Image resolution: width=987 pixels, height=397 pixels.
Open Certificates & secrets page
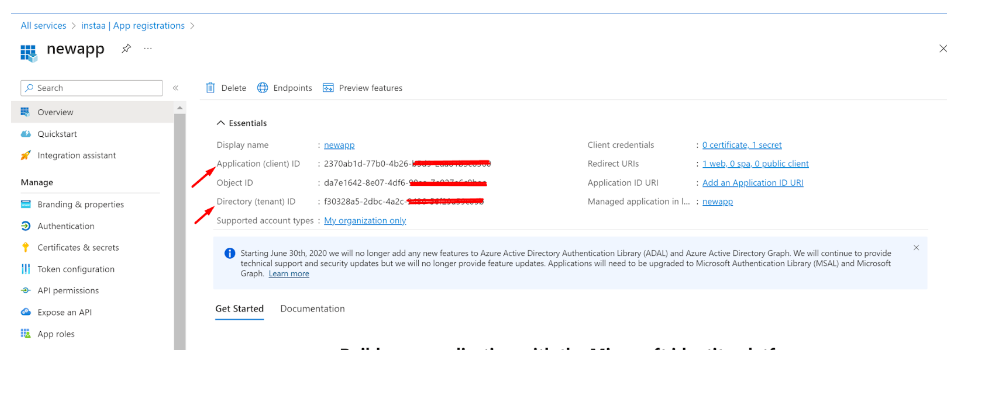pos(78,247)
